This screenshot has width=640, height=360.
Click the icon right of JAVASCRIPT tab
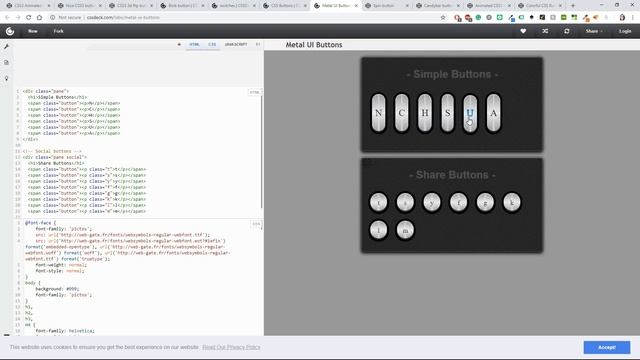pos(258,44)
